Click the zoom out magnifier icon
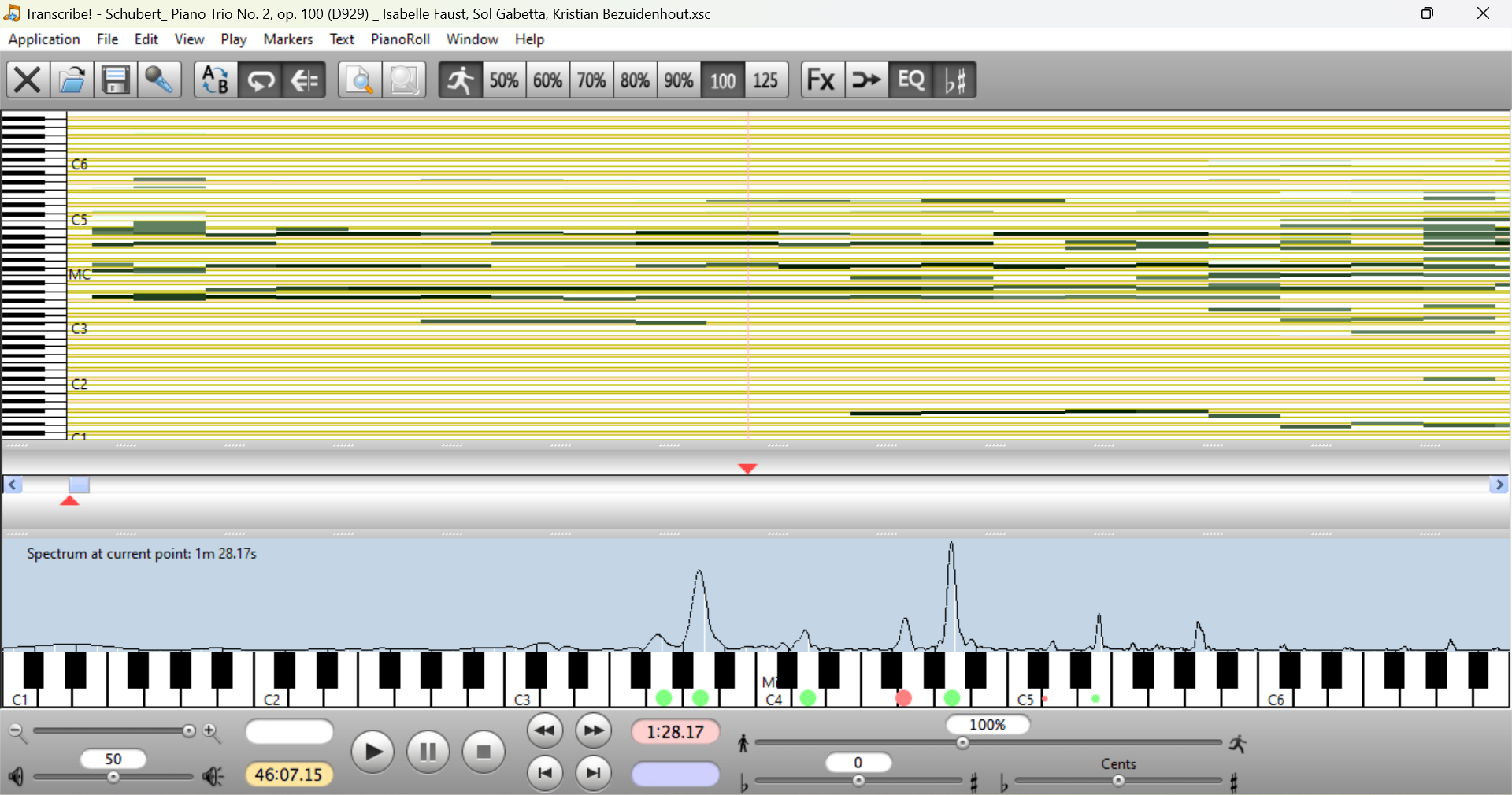The width and height of the screenshot is (1512, 795). pyautogui.click(x=17, y=733)
